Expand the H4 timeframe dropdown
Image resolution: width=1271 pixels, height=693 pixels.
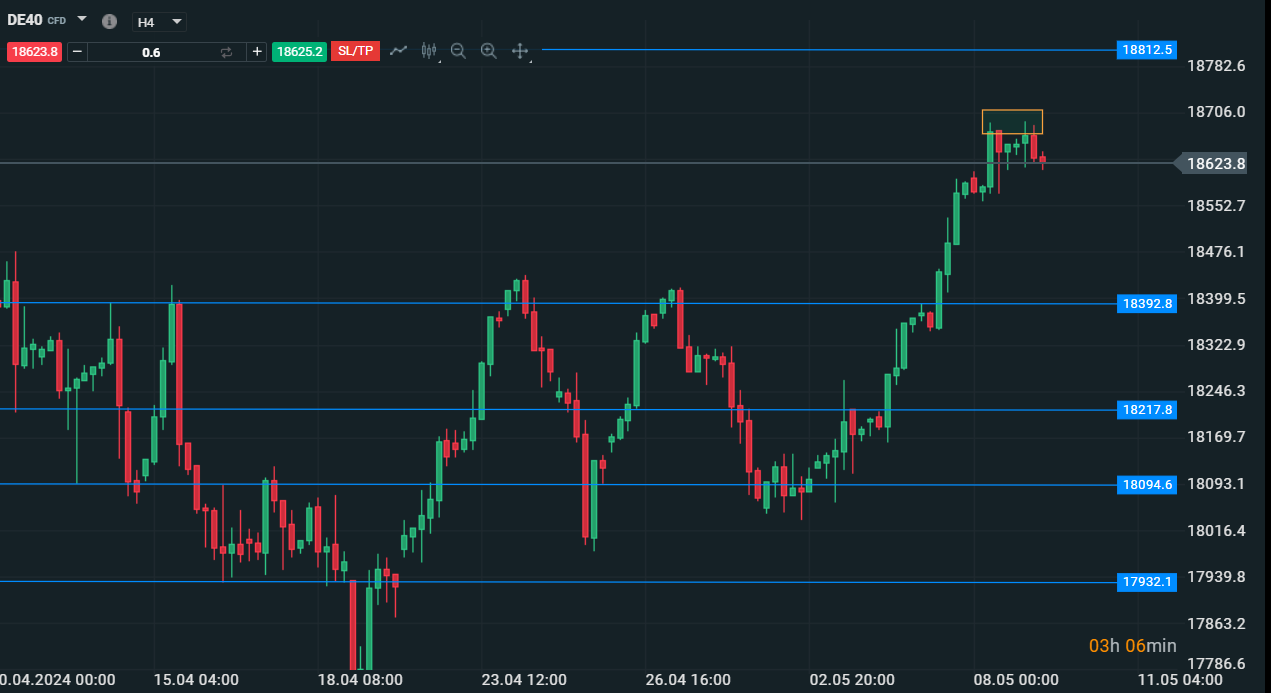(x=160, y=22)
